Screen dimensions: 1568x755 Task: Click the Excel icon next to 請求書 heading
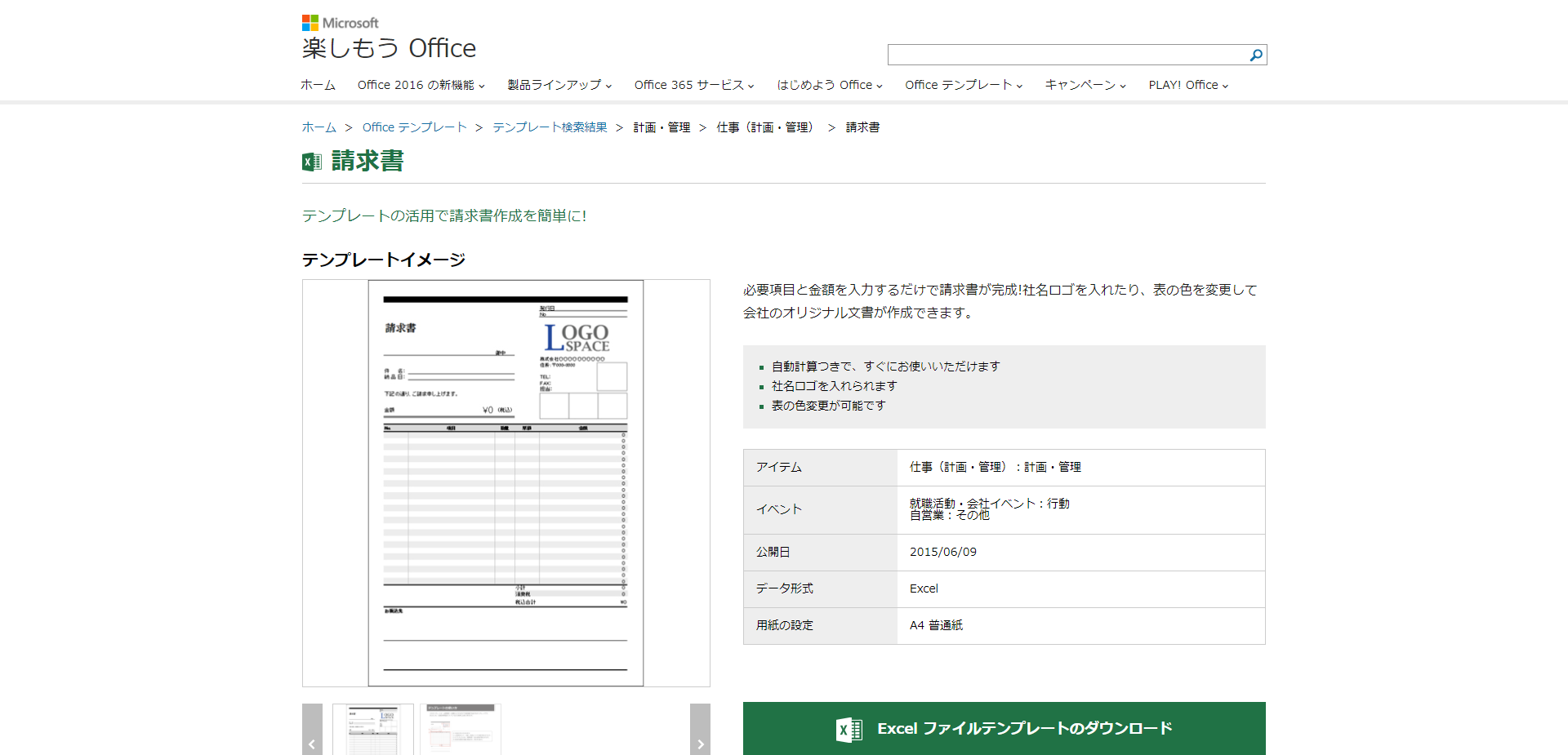(311, 160)
